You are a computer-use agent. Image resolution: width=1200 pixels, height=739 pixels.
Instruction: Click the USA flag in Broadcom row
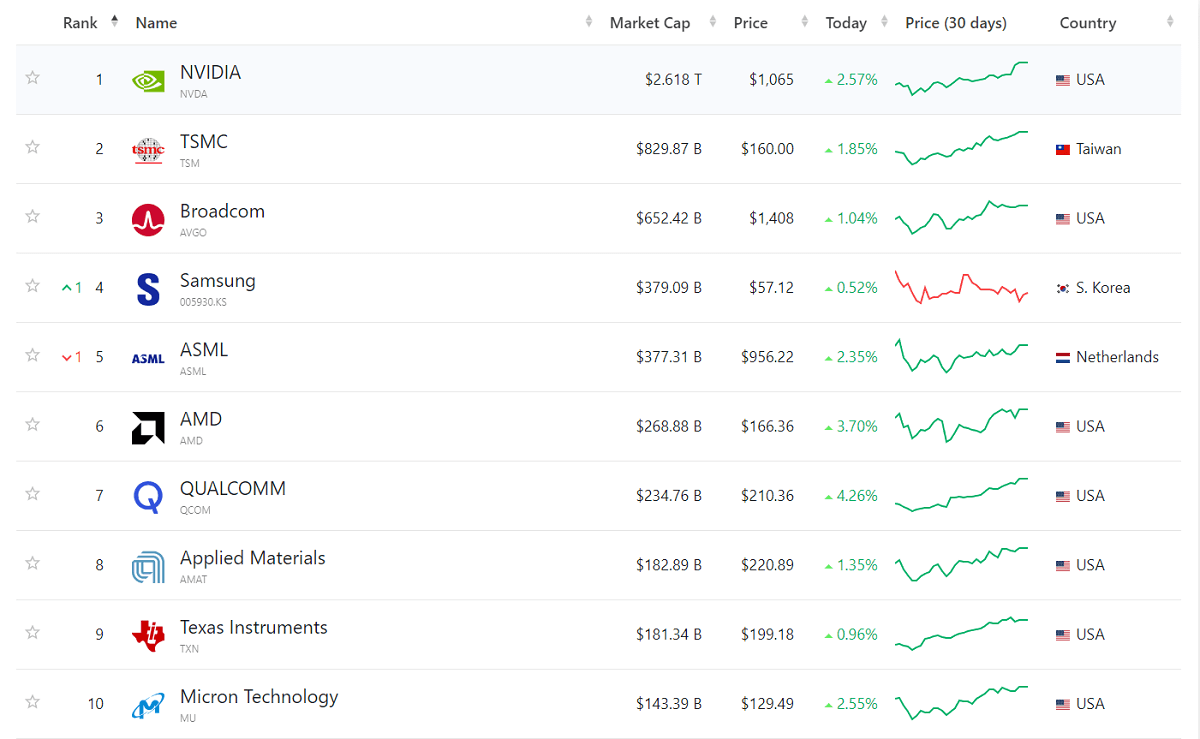pos(1063,219)
